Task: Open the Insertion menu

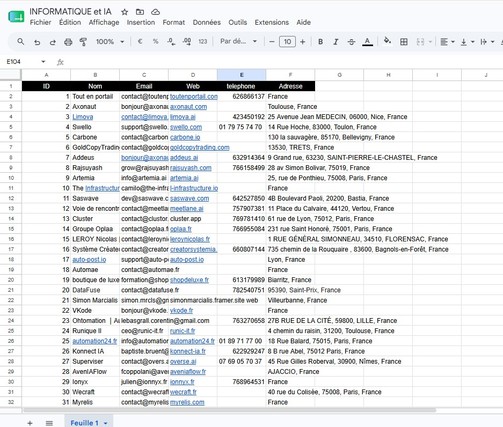Action: pos(141,22)
